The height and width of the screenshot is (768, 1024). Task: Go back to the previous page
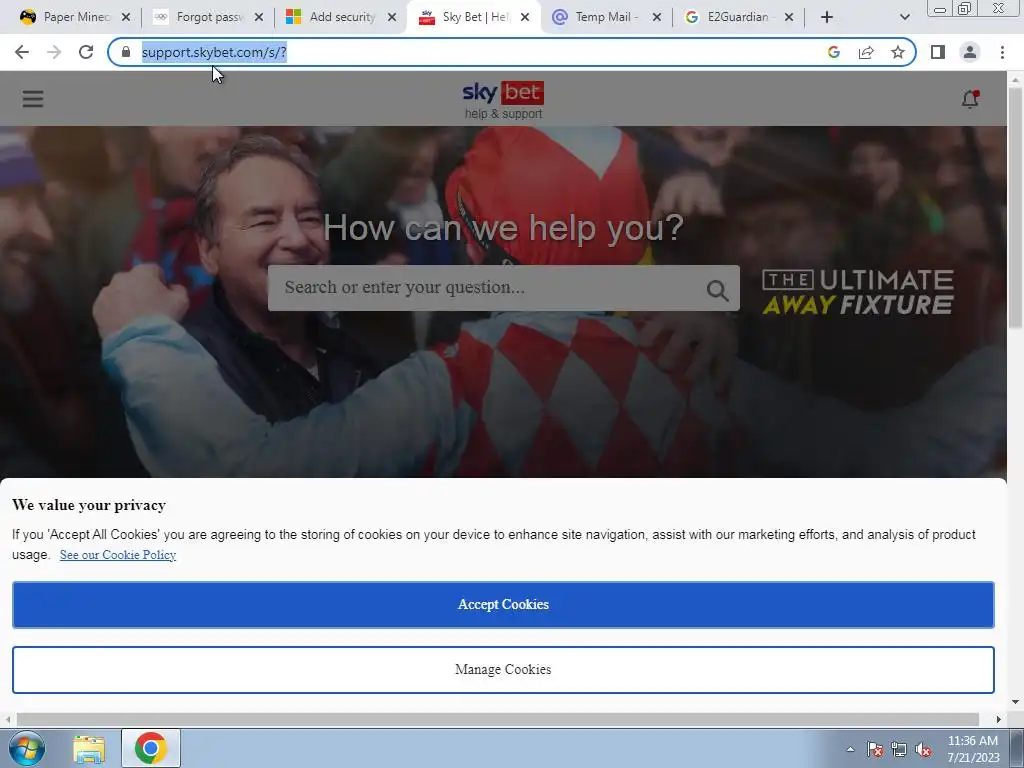coord(22,52)
